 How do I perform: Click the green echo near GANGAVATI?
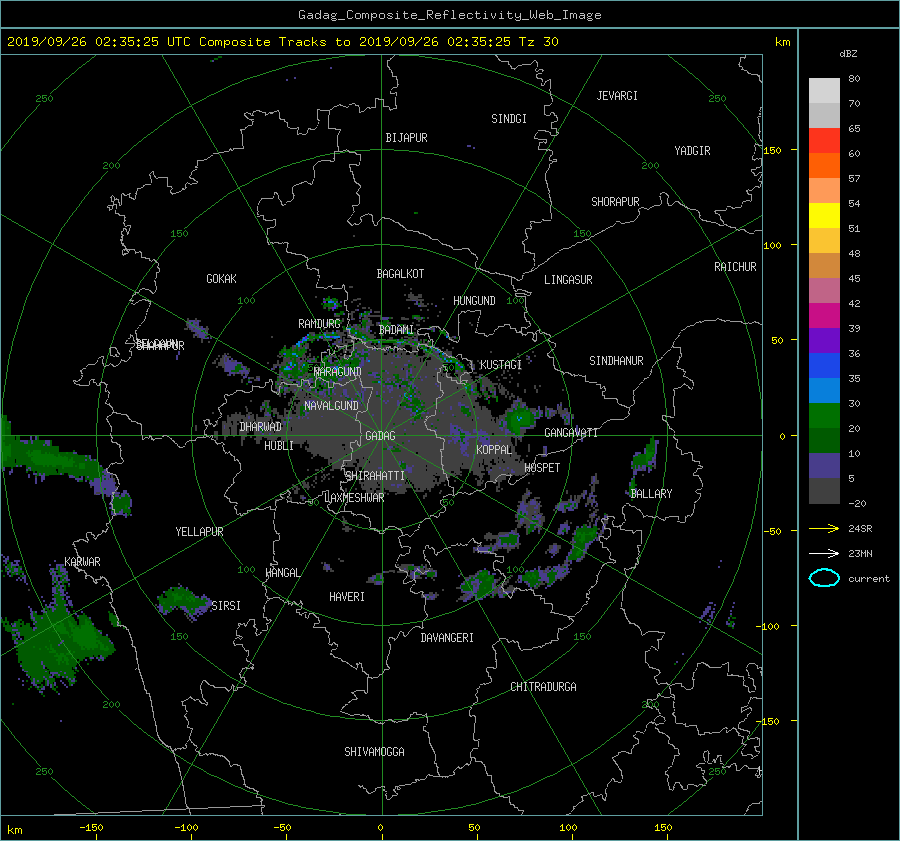[519, 418]
